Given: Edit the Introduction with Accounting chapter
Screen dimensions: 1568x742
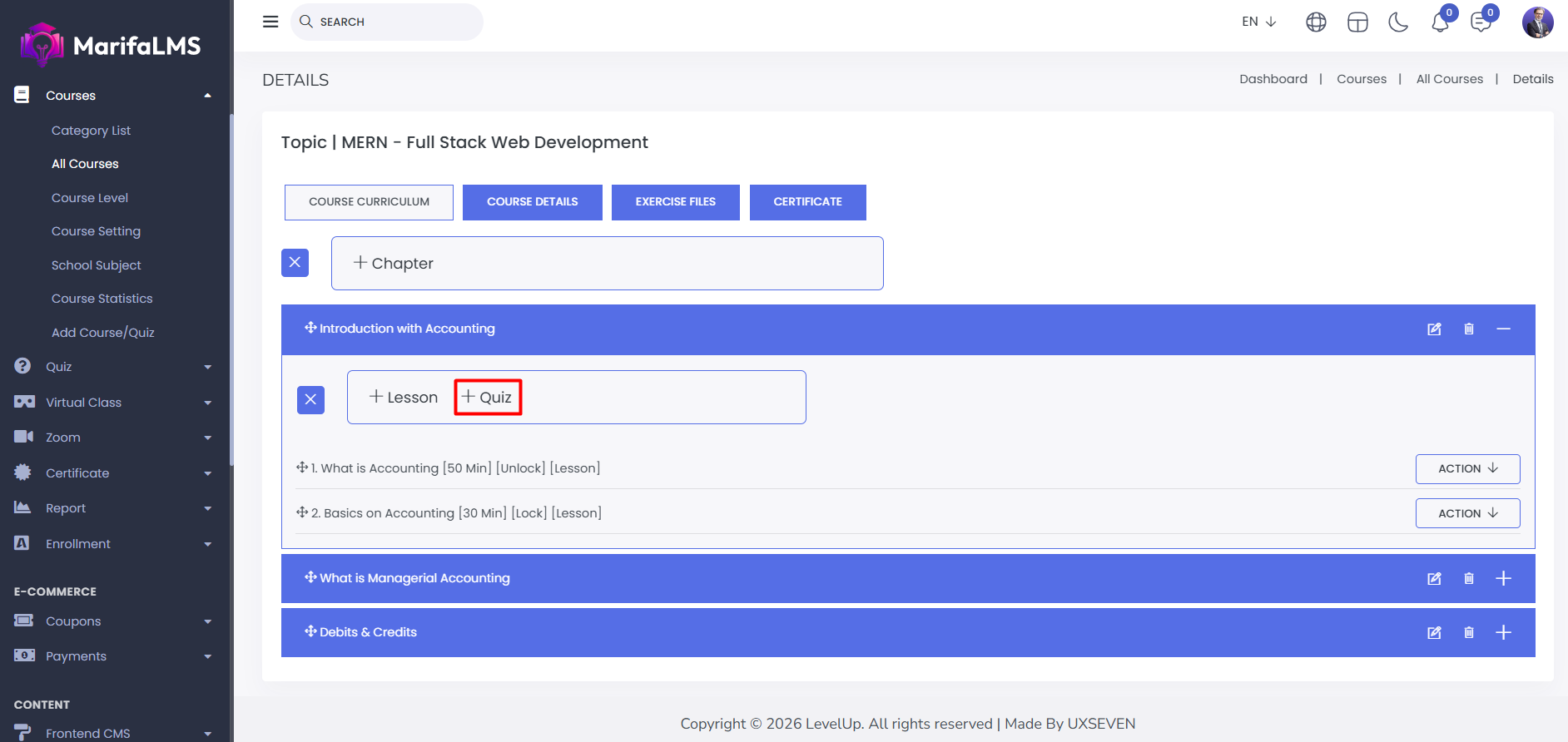Looking at the screenshot, I should [1434, 329].
